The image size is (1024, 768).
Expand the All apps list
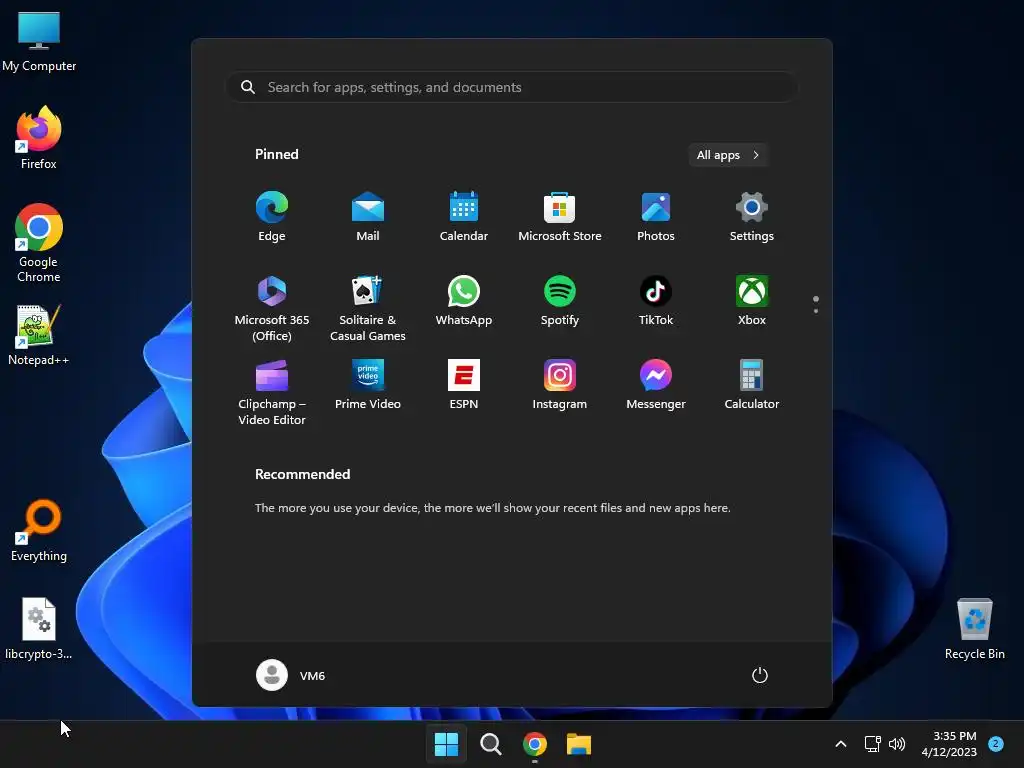point(728,155)
